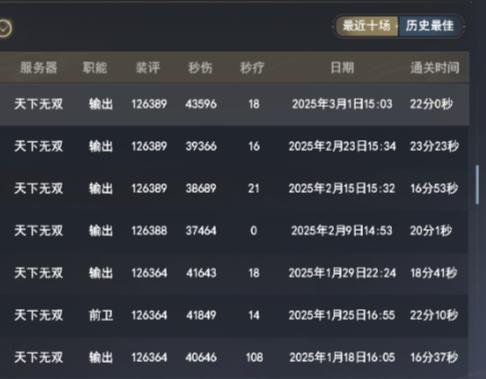Viewport: 486px width, 379px height.
Task: Click the 秒伤 value 41849
Action: pos(201,315)
